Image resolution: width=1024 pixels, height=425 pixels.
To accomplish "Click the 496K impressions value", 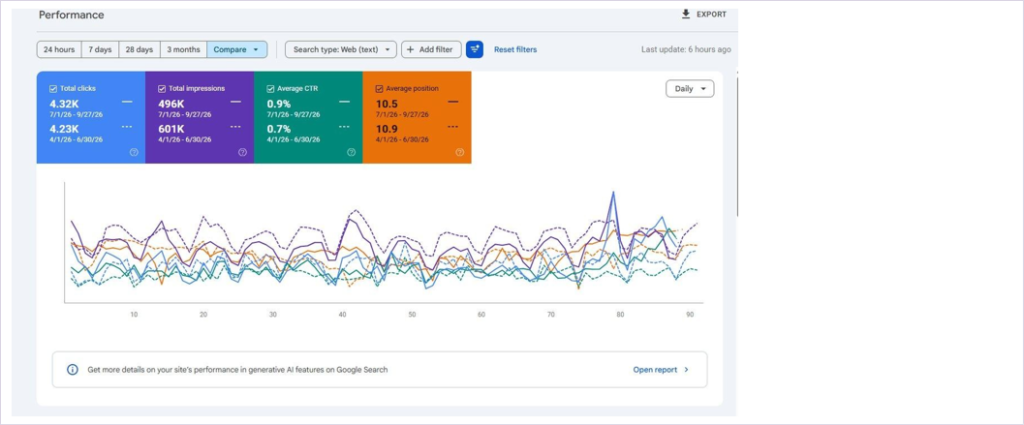I will point(172,103).
